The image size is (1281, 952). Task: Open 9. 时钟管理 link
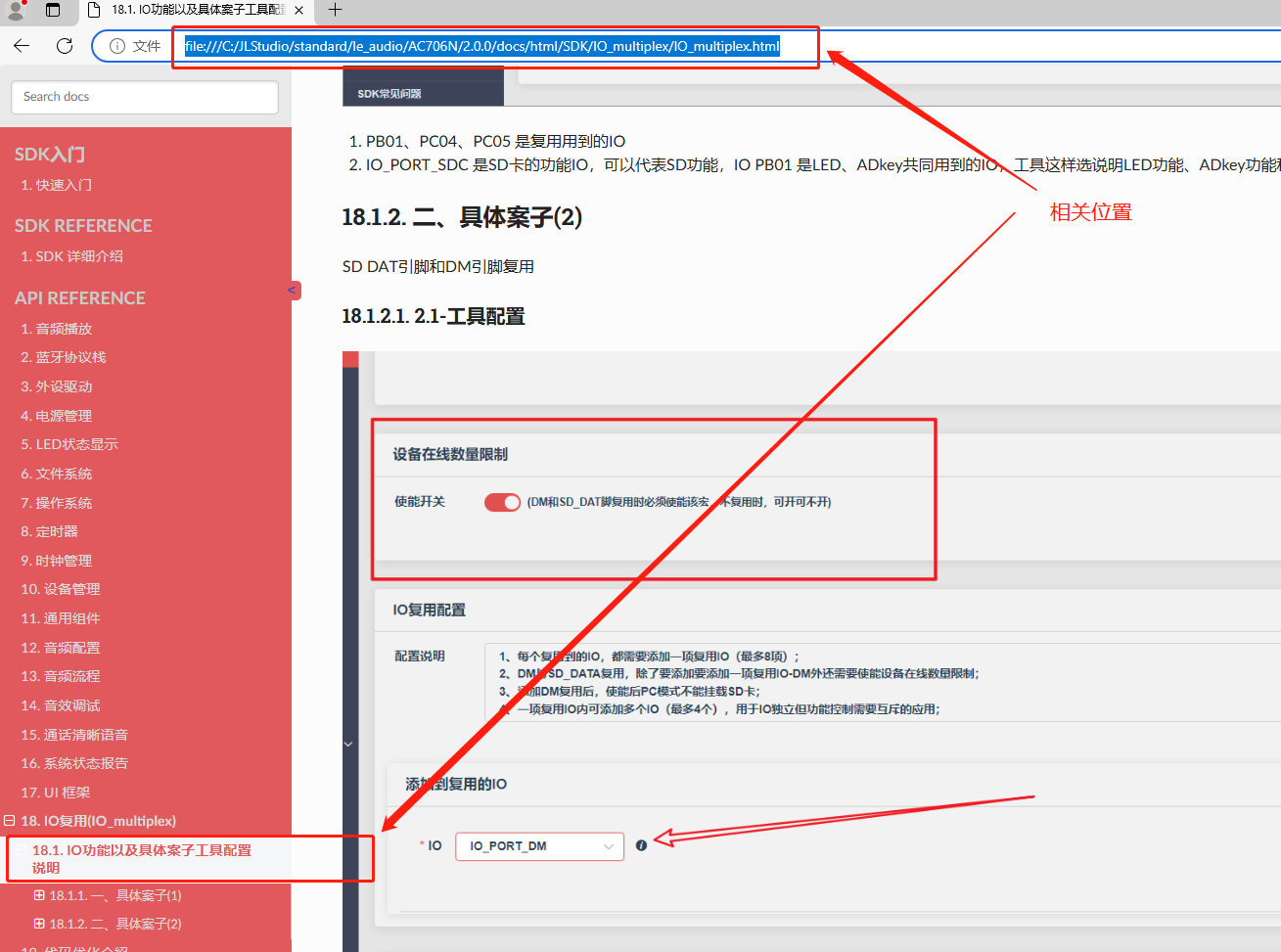point(56,561)
